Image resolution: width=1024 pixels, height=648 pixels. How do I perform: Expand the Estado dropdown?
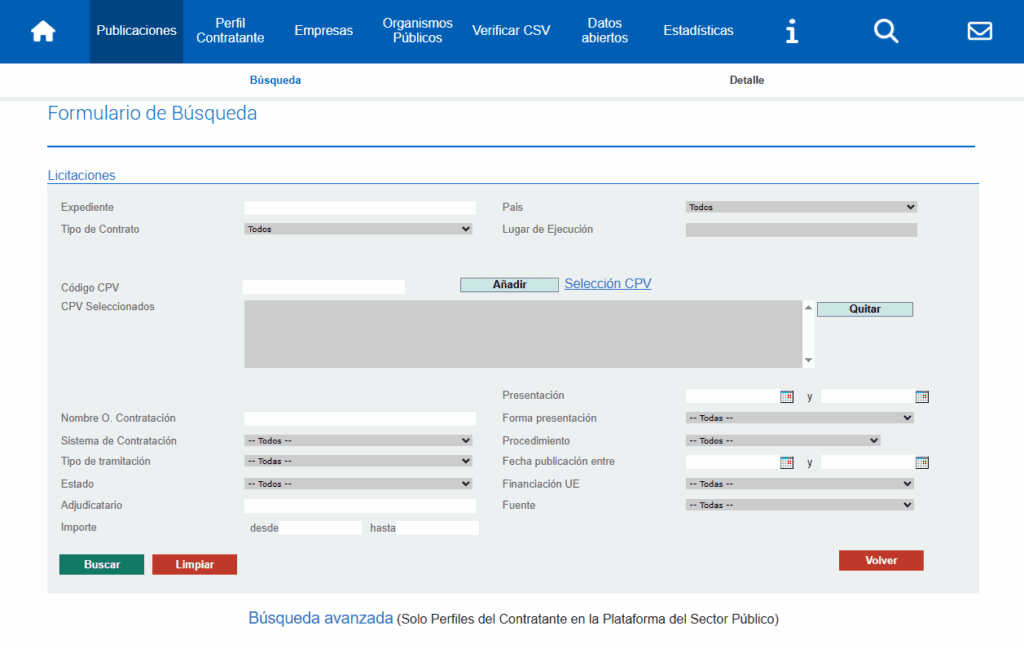click(x=358, y=484)
